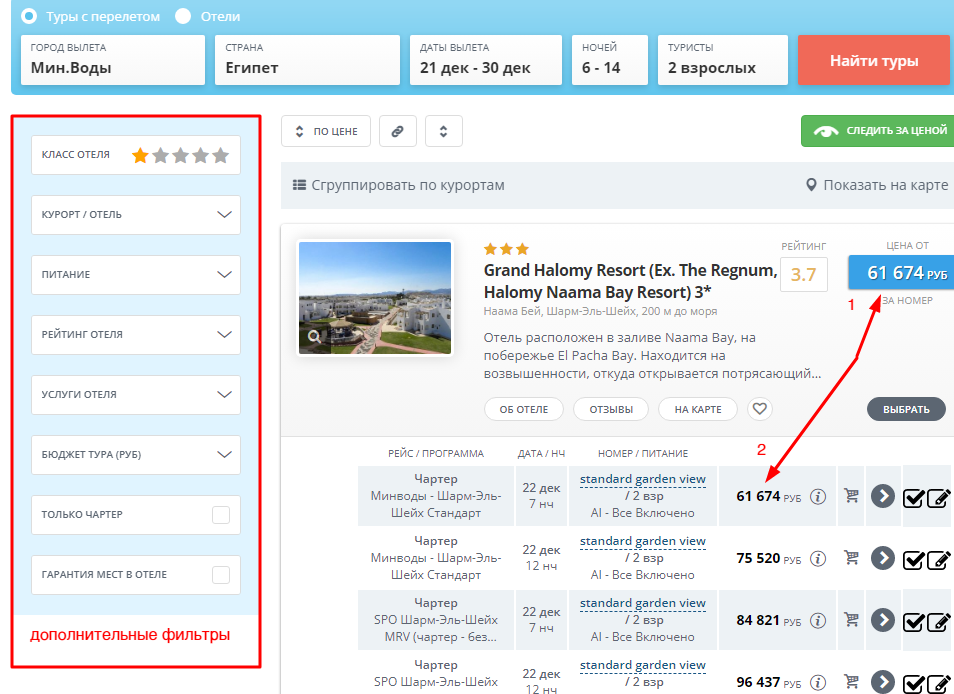Viewport: 954px width, 694px height.
Task: Click the Следить за ценой button
Action: [877, 131]
